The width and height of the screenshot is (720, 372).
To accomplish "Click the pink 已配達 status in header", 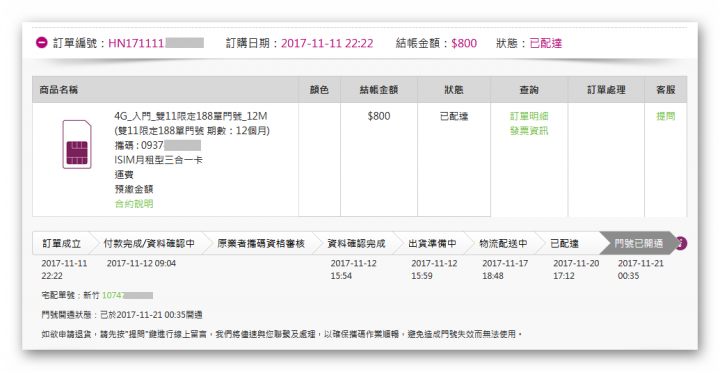I will tap(546, 43).
